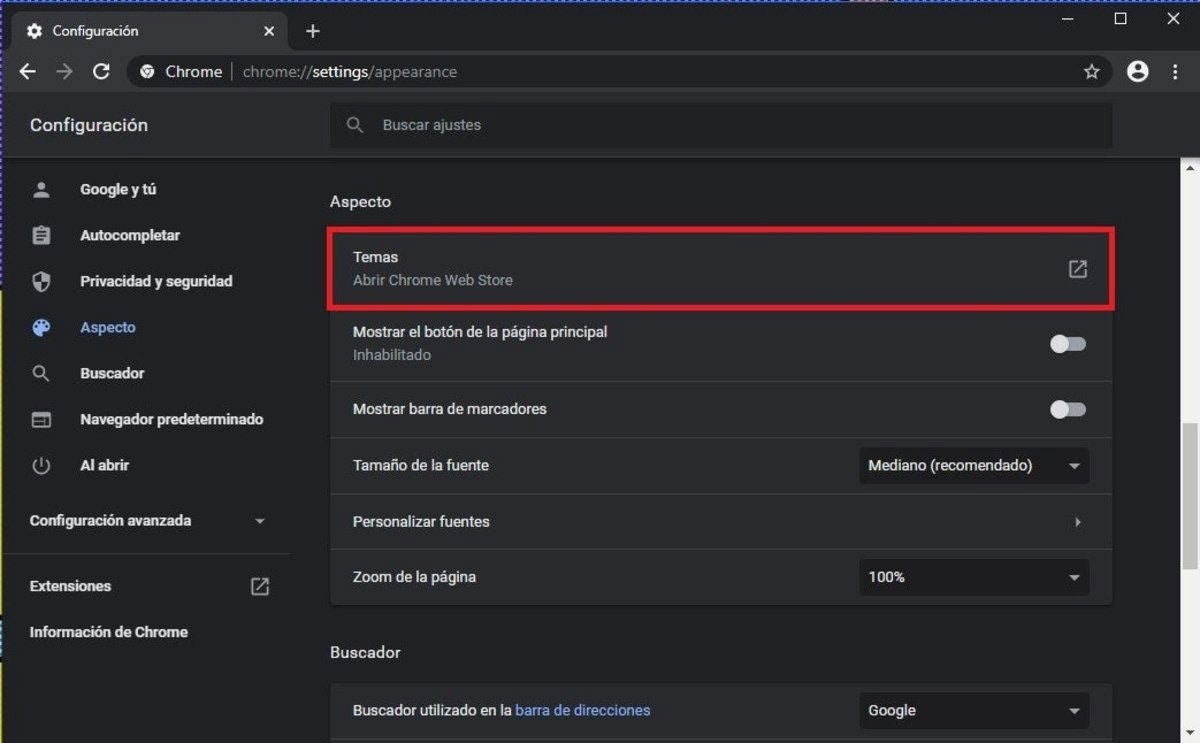Click the bookmark star icon in address bar
This screenshot has height=743, width=1200.
(1091, 72)
